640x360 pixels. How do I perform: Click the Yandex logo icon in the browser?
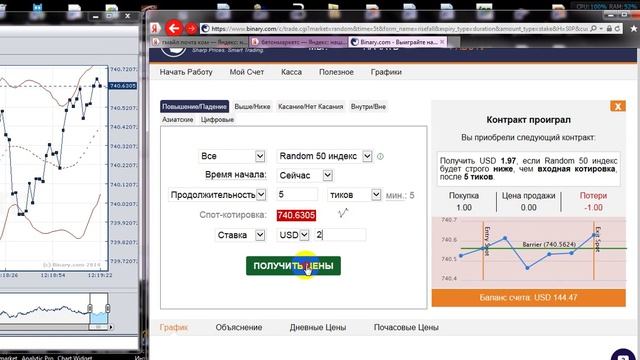(x=155, y=29)
